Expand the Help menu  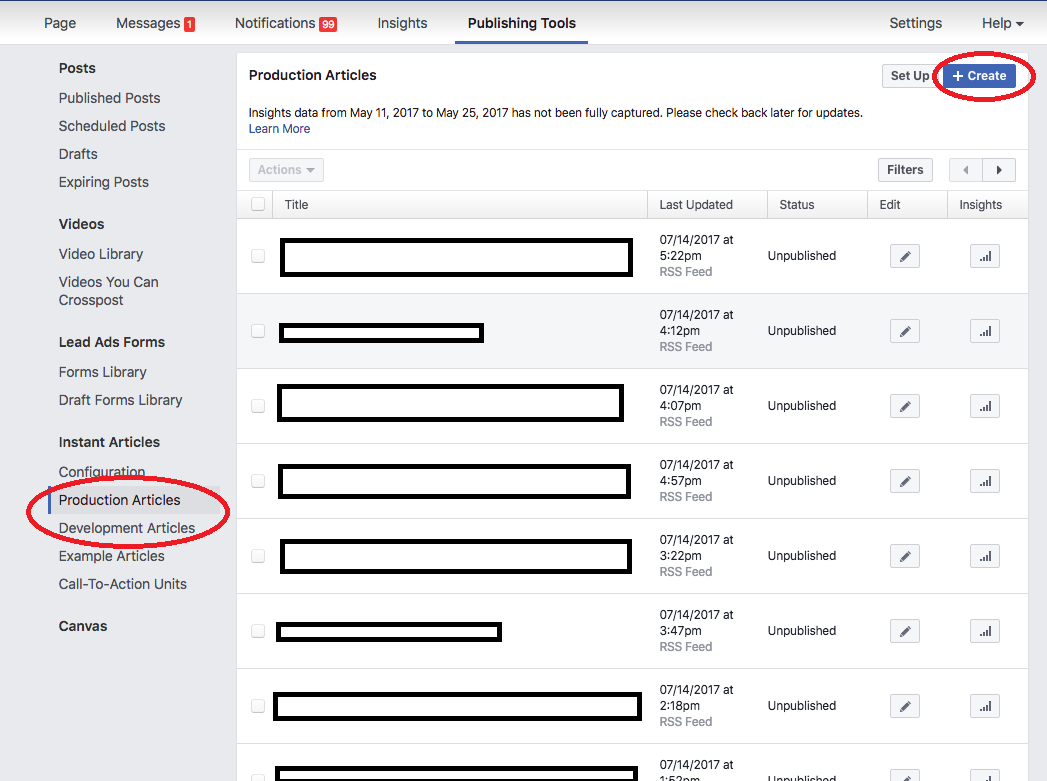click(x=1002, y=23)
